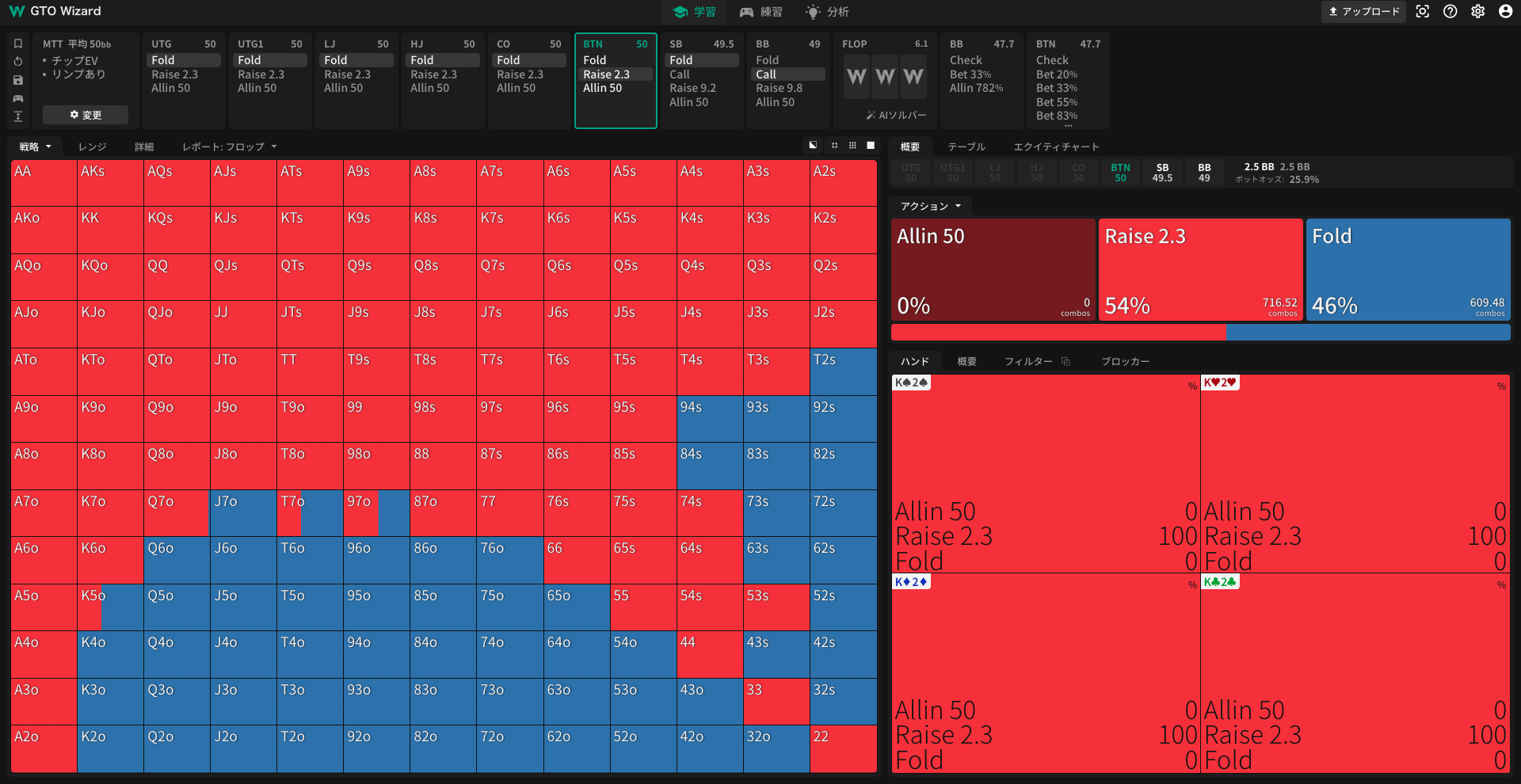Viewport: 1521px width, 784px height.
Task: Click the third W flop card
Action: [913, 77]
